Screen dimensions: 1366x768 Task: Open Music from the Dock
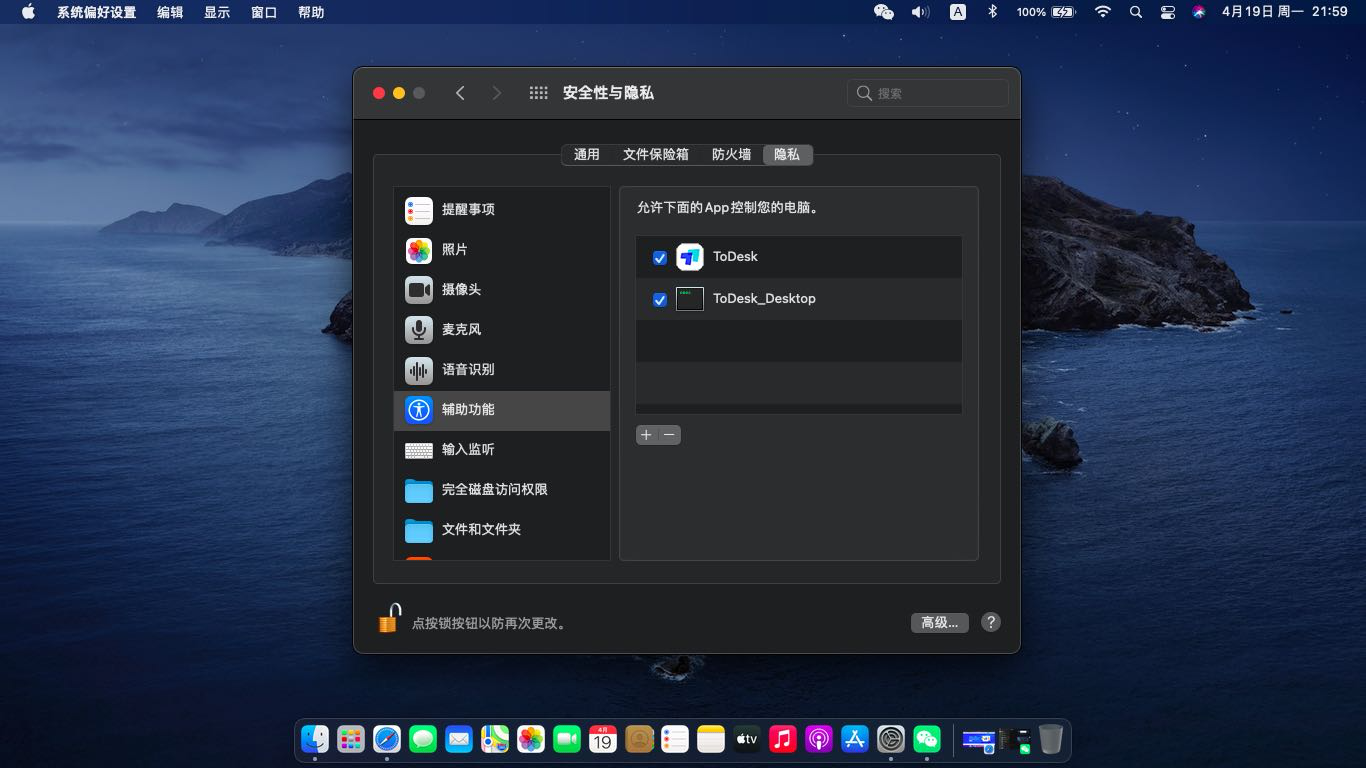tap(783, 739)
